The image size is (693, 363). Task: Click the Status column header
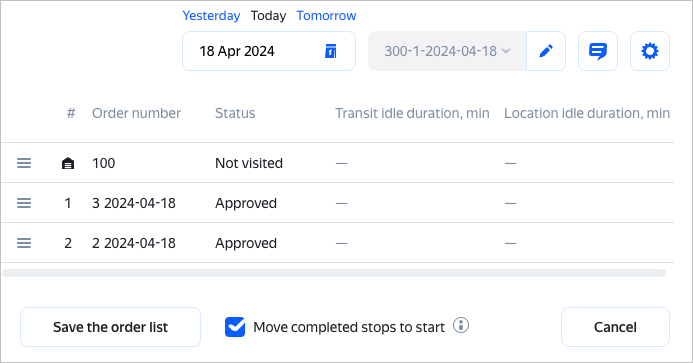pos(235,114)
